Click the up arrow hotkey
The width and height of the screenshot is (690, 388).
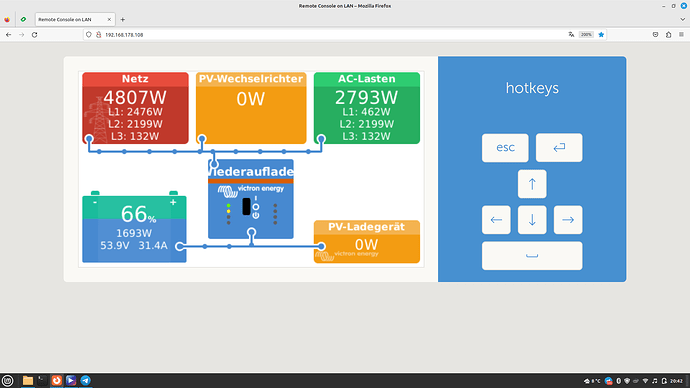coord(532,184)
